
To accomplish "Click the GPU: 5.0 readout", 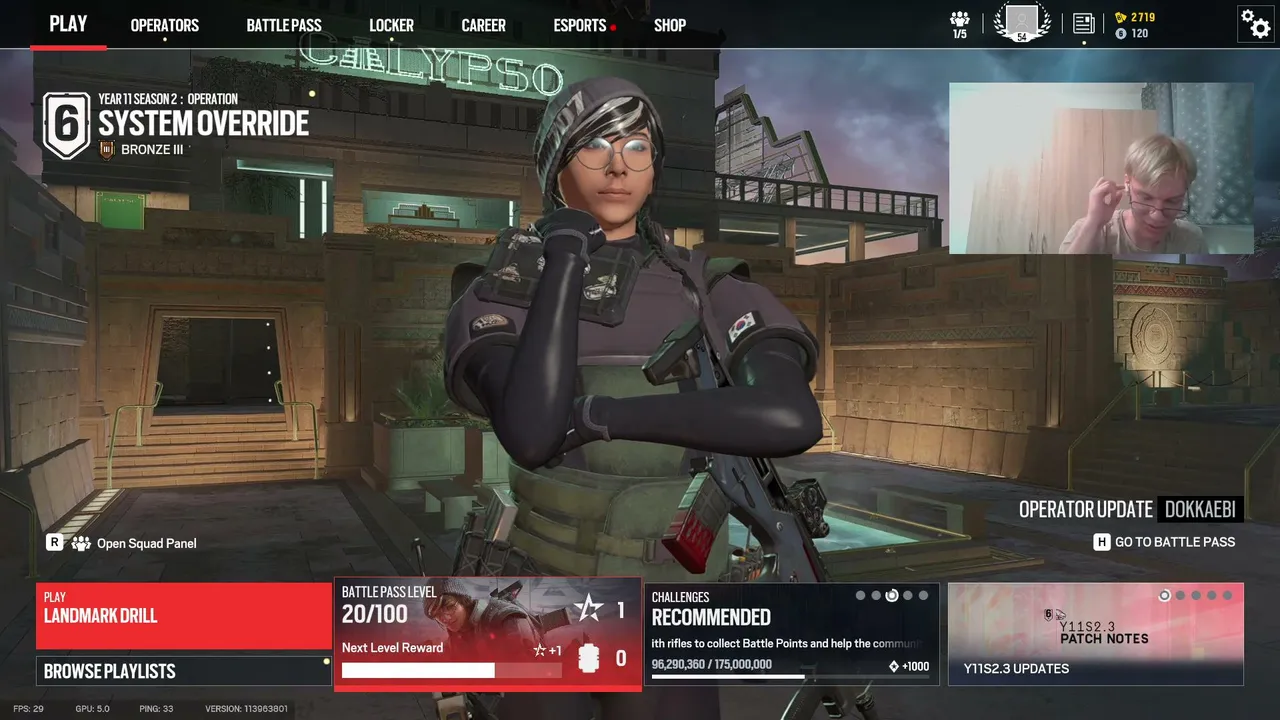I will [x=93, y=709].
